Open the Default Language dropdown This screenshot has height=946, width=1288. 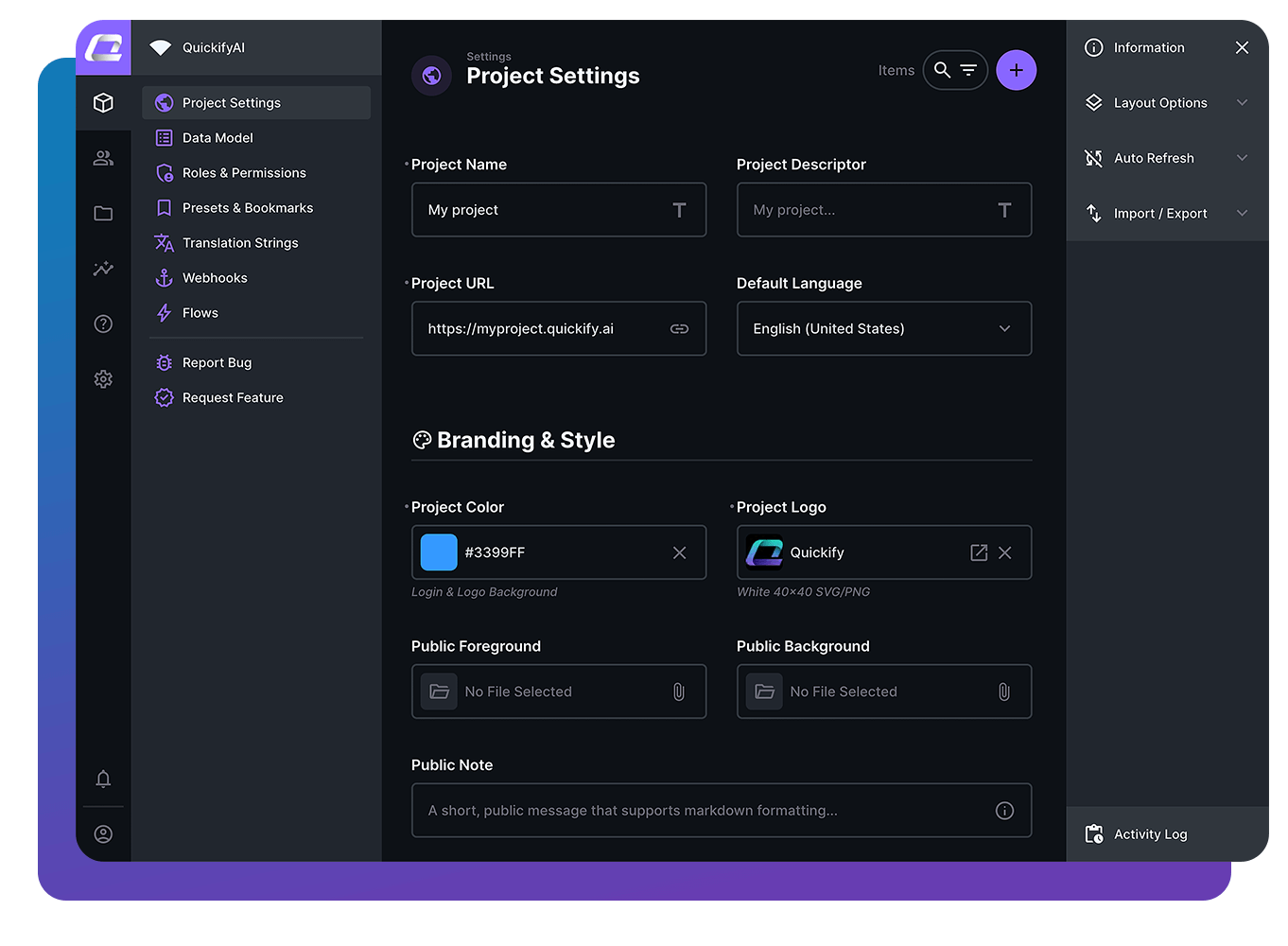click(x=883, y=328)
